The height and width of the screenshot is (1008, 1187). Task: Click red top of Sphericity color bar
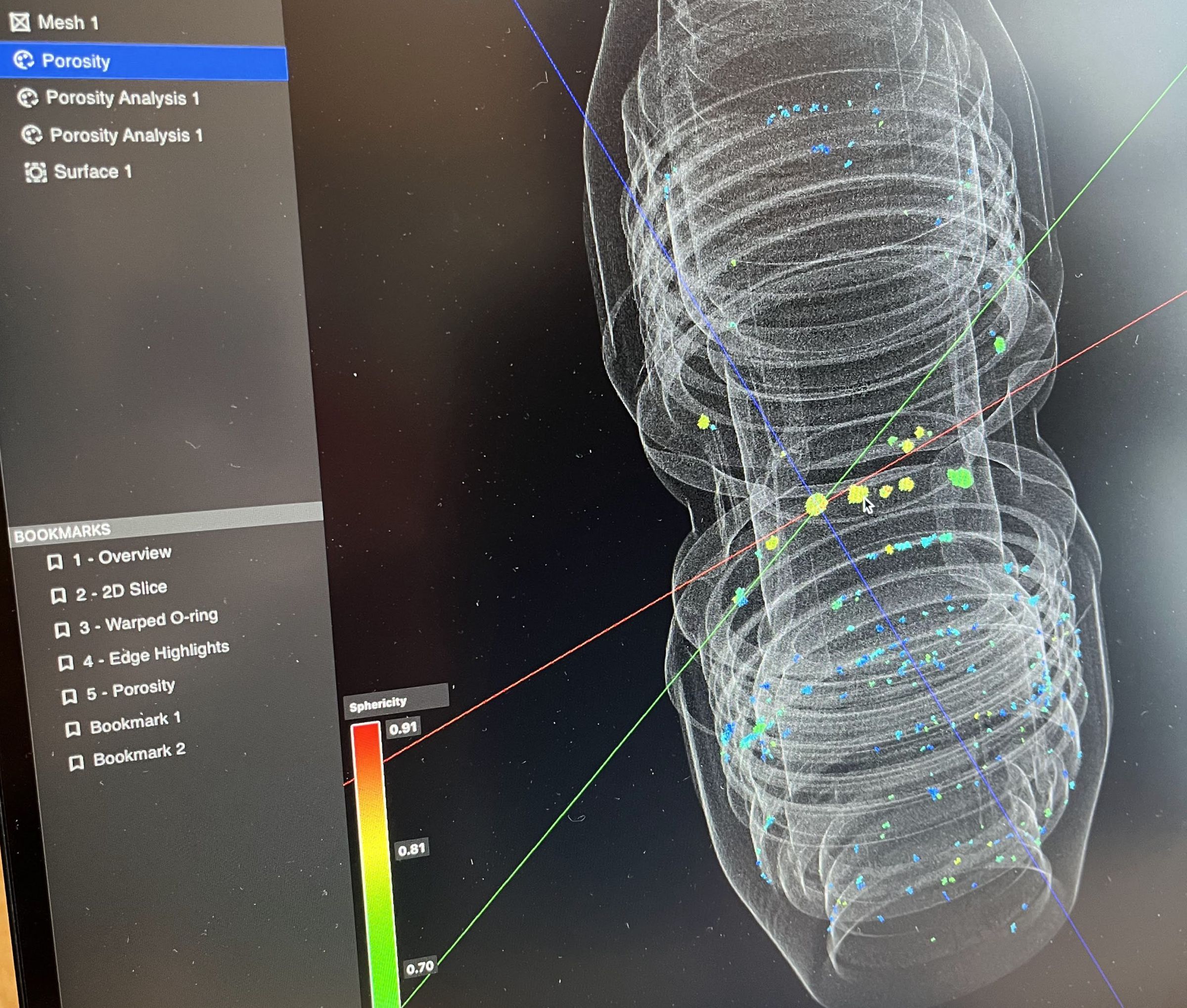point(366,737)
